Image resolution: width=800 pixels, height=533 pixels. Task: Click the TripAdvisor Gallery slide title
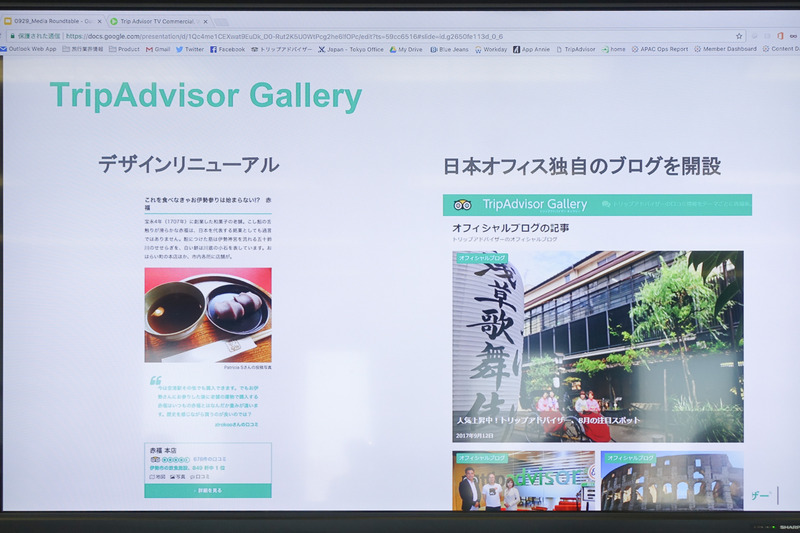(206, 96)
